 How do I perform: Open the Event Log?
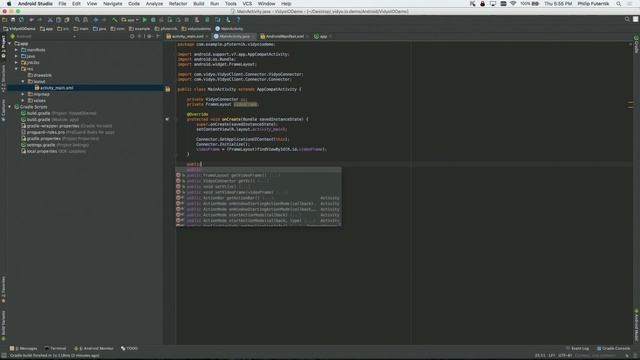pos(578,349)
